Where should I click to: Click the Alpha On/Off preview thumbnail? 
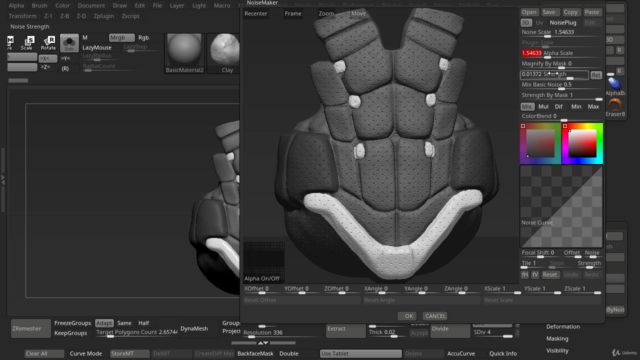click(264, 262)
